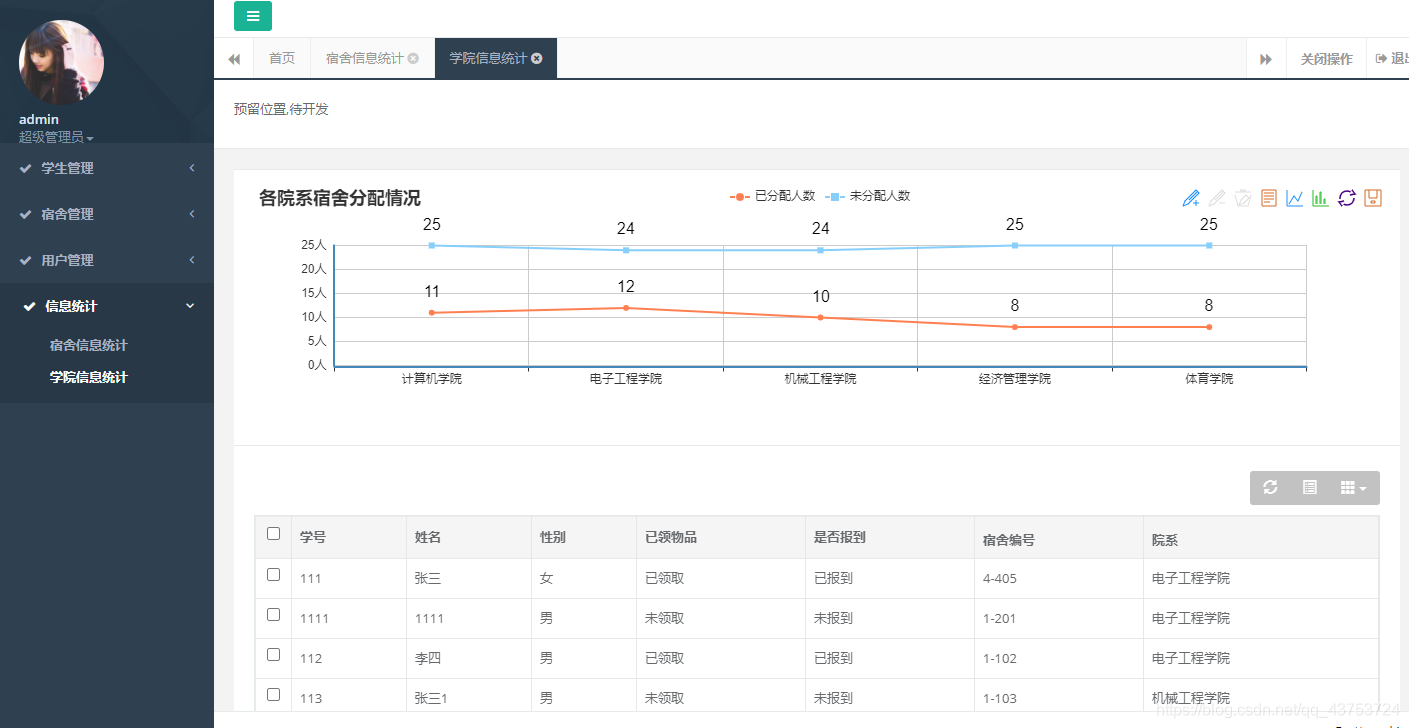Select the checkbox for student 111
The width and height of the screenshot is (1409, 728).
(x=273, y=575)
